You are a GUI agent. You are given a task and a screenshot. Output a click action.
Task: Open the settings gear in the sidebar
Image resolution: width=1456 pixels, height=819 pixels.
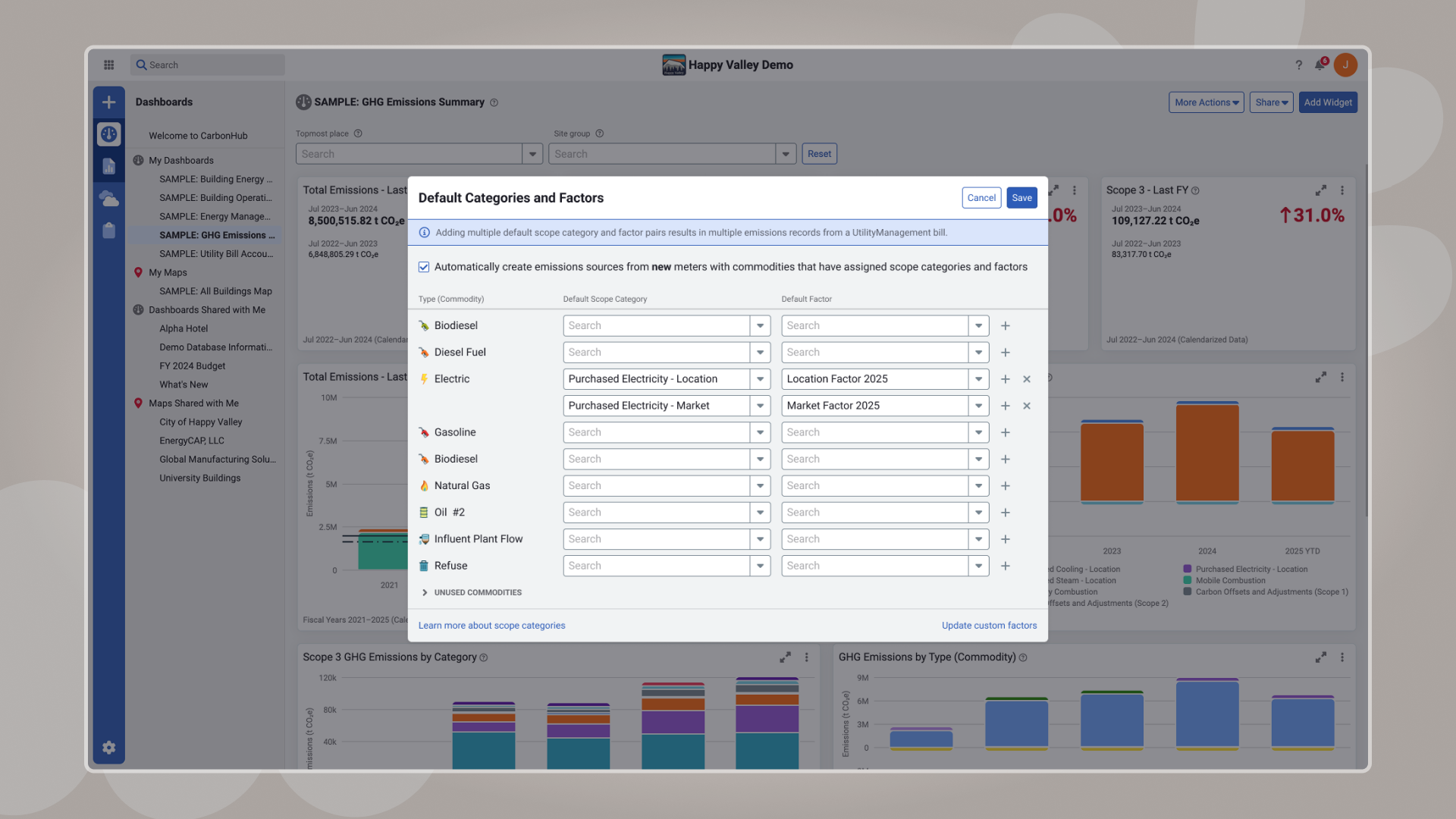108,748
